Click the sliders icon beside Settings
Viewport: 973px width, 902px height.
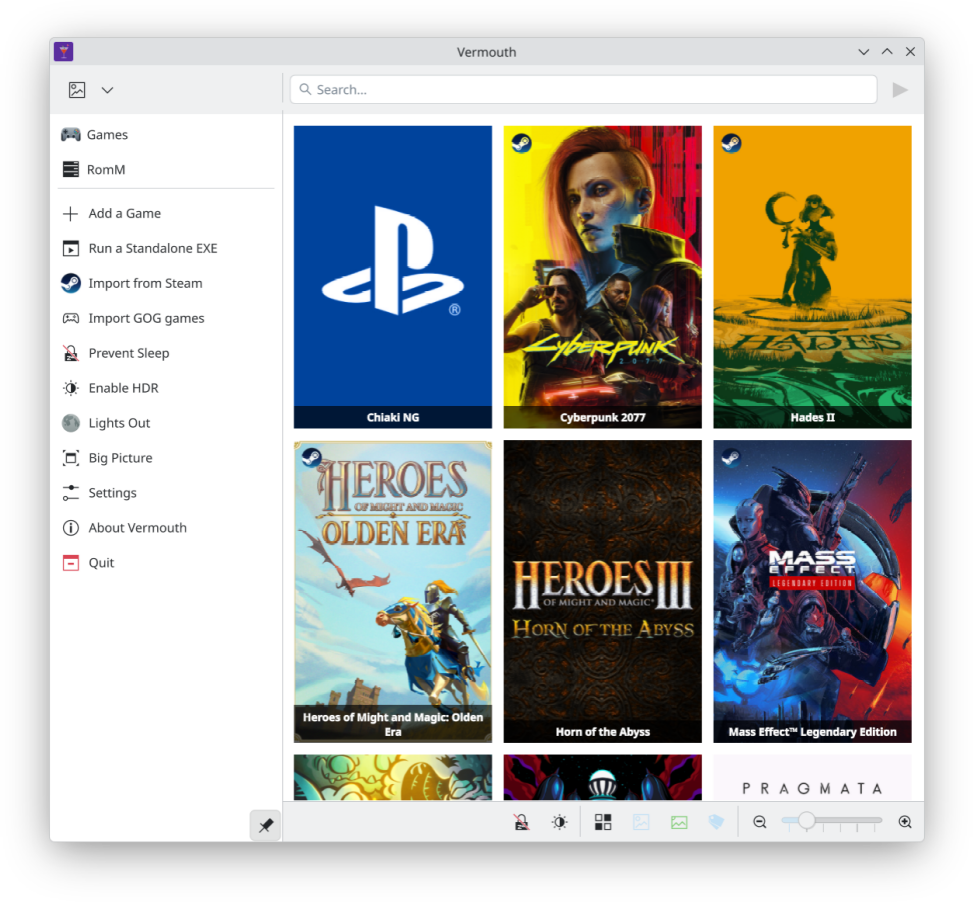coord(71,493)
